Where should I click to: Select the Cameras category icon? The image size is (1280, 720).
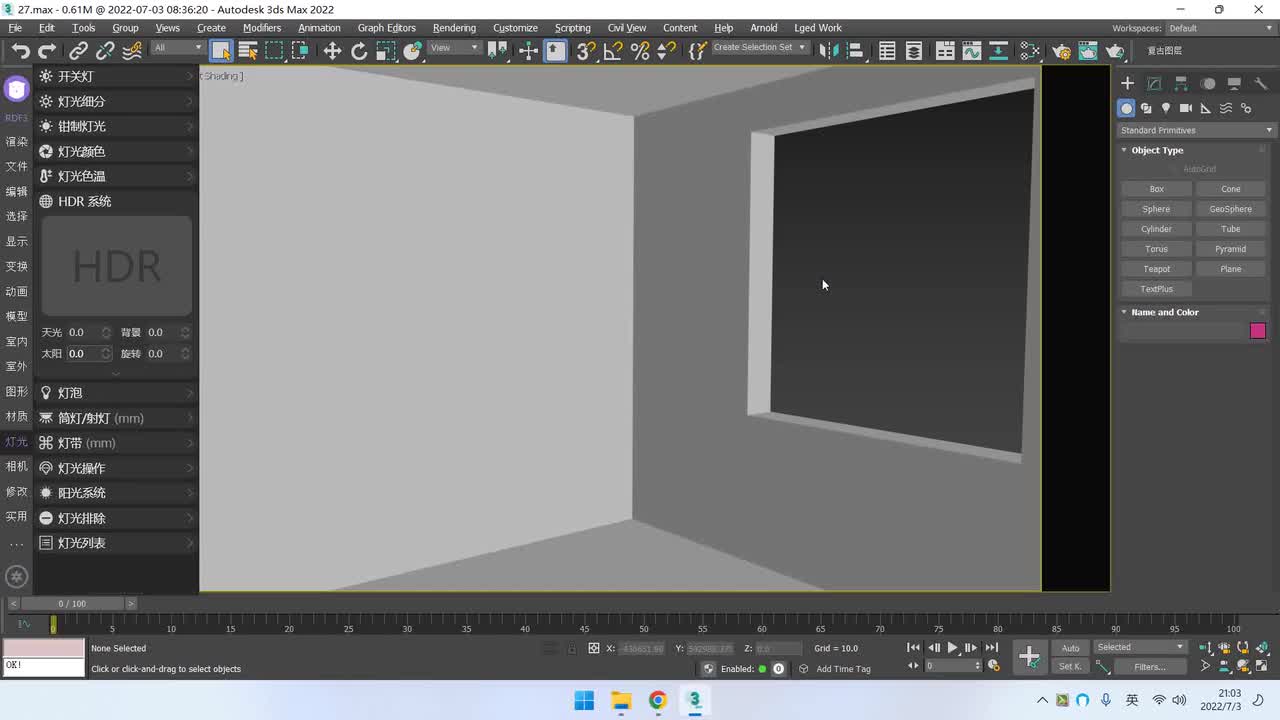click(x=1186, y=108)
